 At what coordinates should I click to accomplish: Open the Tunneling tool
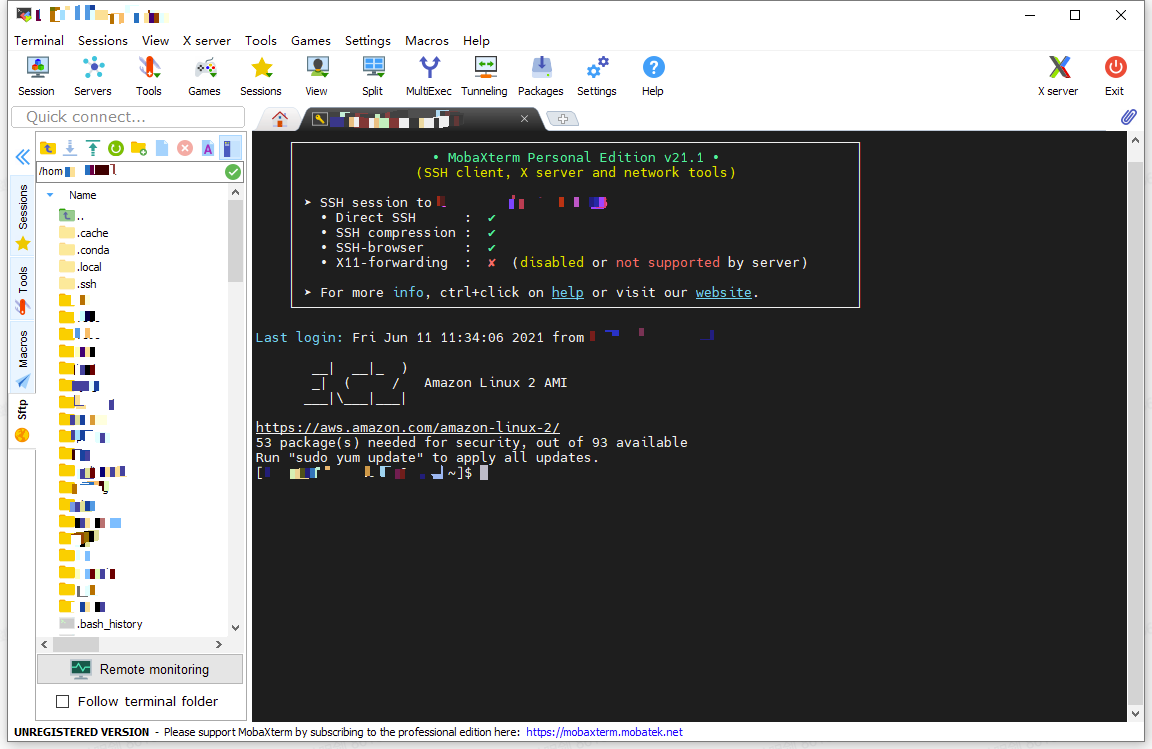484,76
